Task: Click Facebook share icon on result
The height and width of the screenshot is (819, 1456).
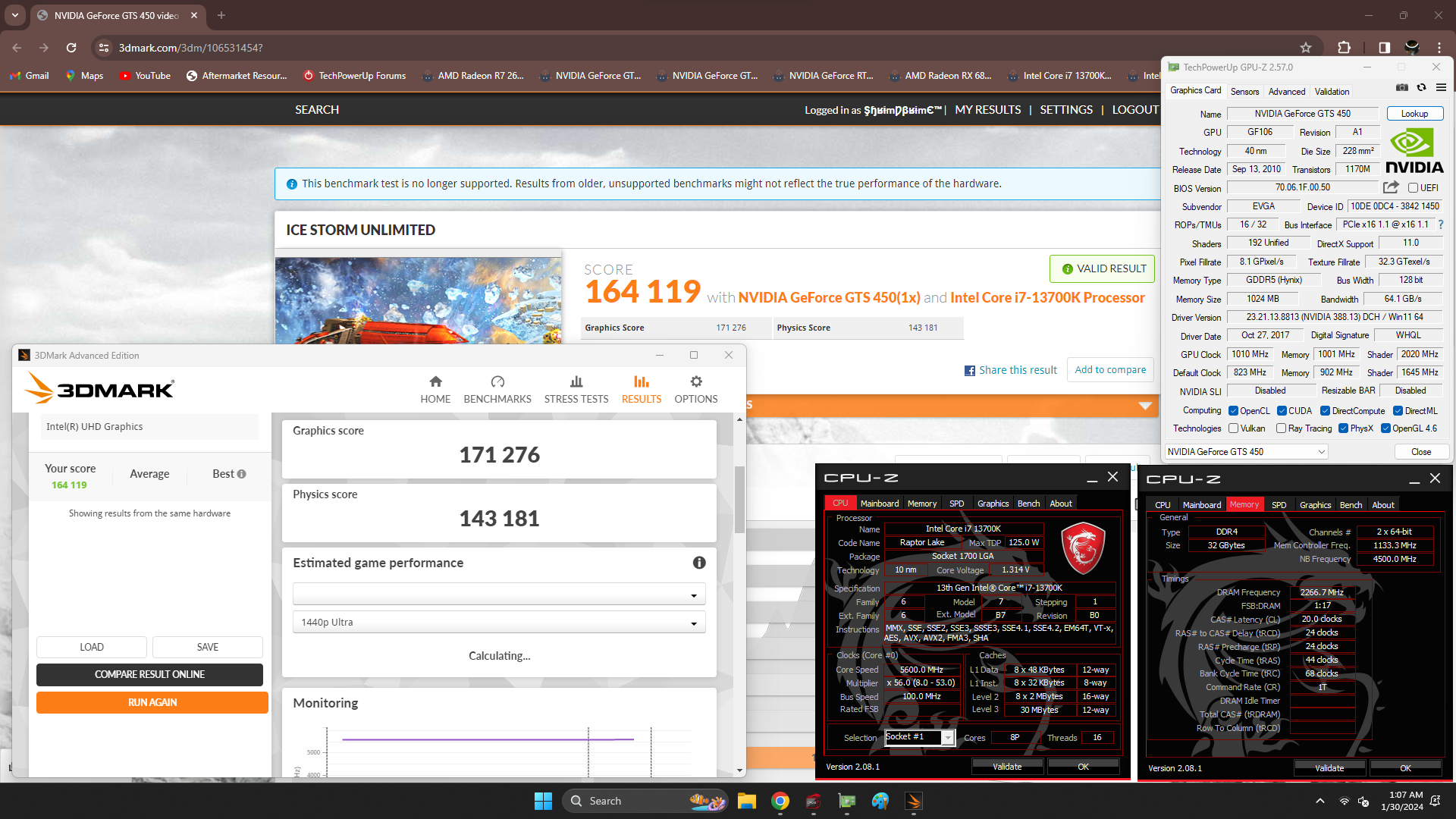Action: [970, 371]
